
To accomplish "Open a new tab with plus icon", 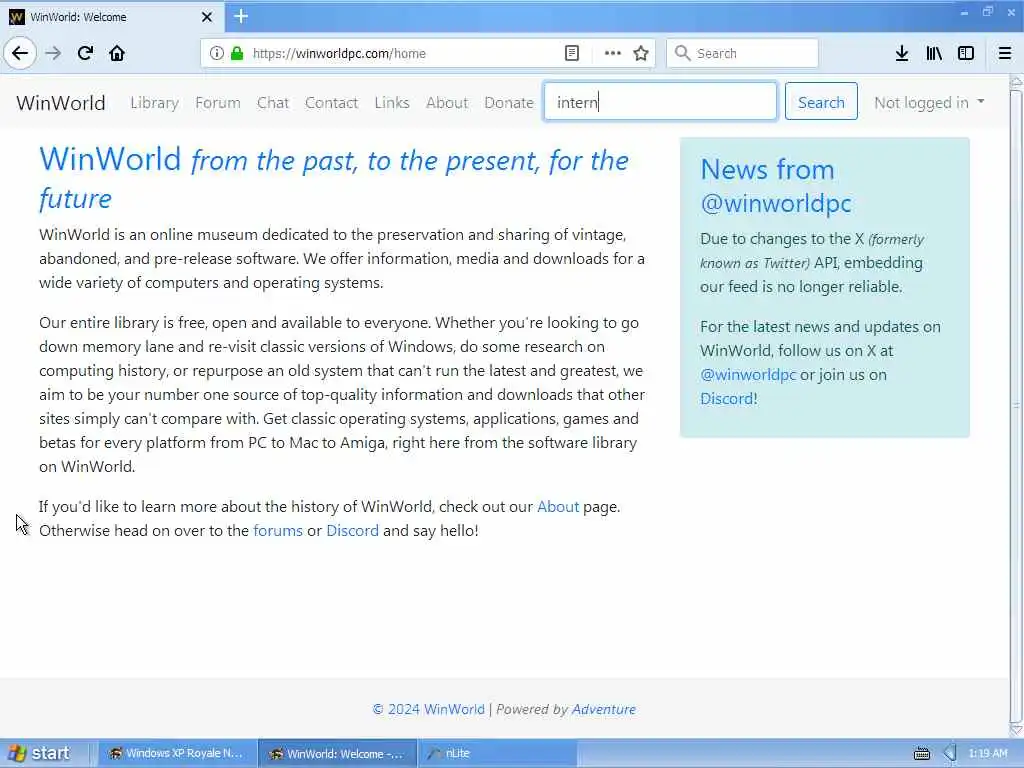I will (x=241, y=16).
